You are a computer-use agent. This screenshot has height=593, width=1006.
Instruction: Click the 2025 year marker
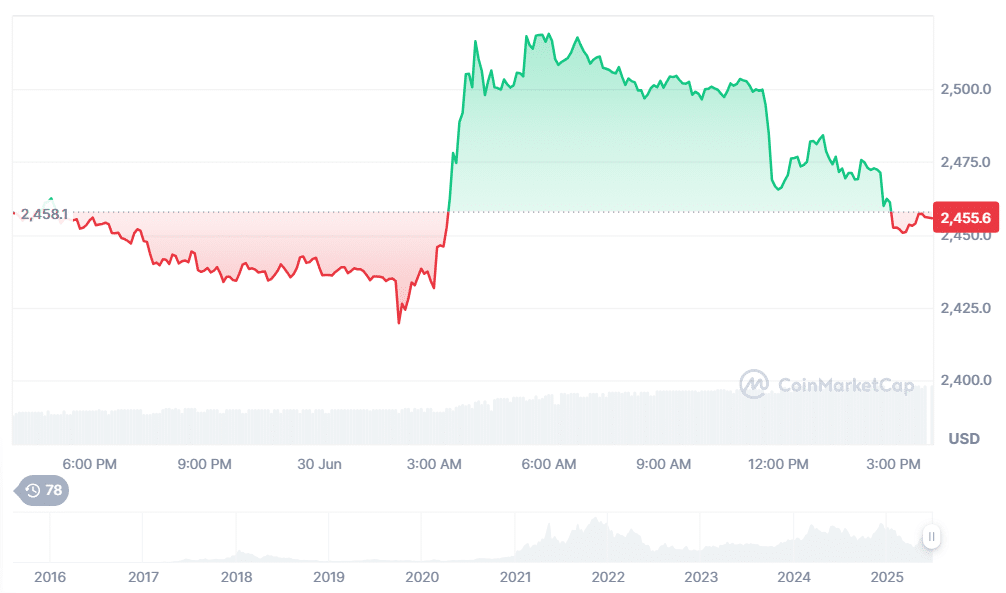[x=887, y=577]
